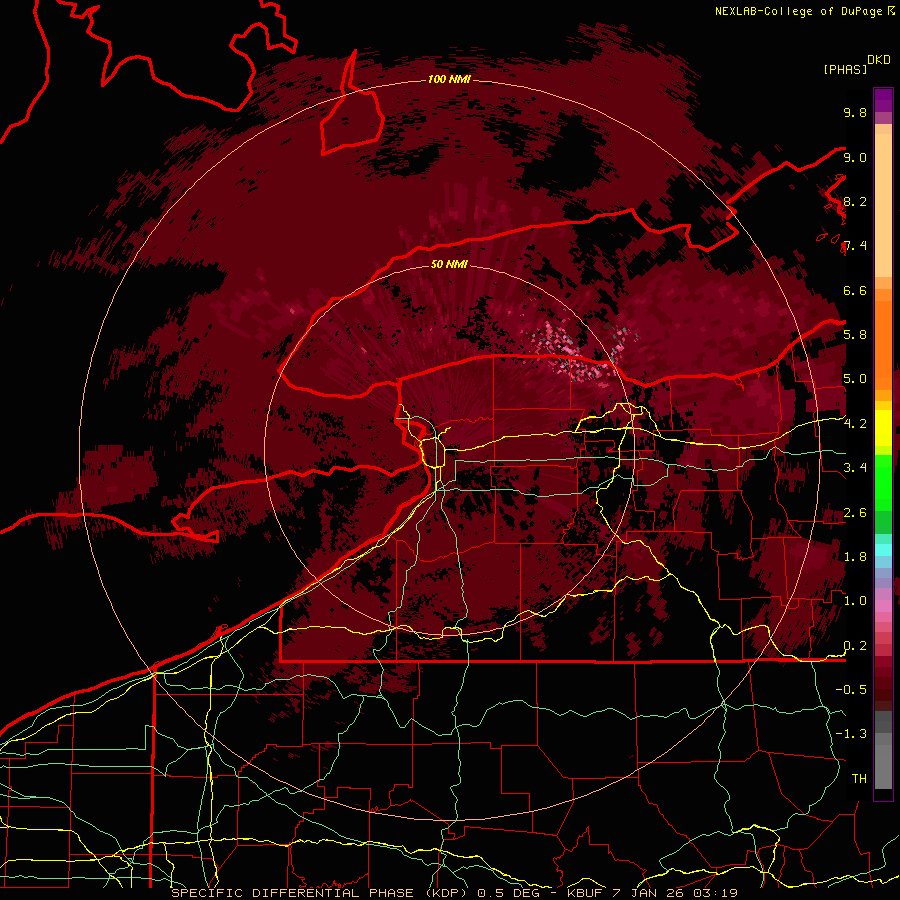Click the 7.4 value on the scale
This screenshot has height=900, width=900.
click(855, 246)
